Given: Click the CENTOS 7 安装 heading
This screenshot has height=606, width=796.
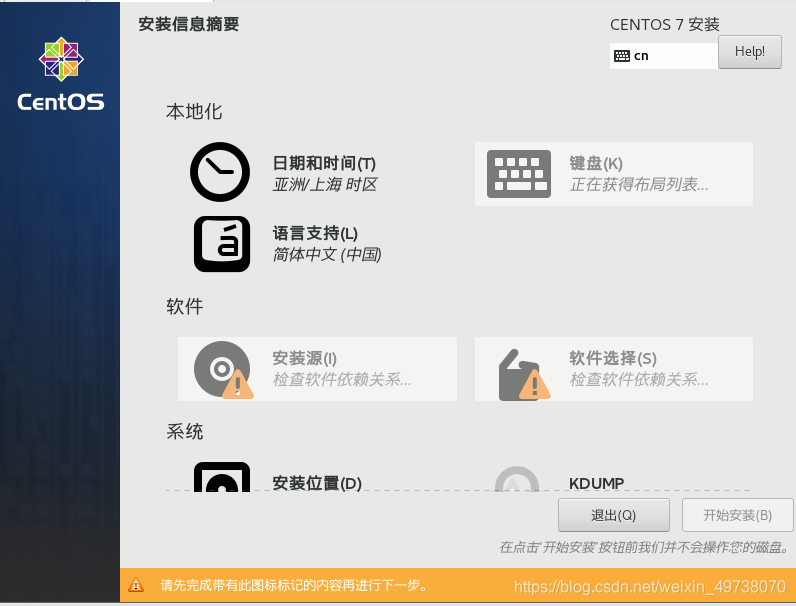Looking at the screenshot, I should click(x=665, y=24).
